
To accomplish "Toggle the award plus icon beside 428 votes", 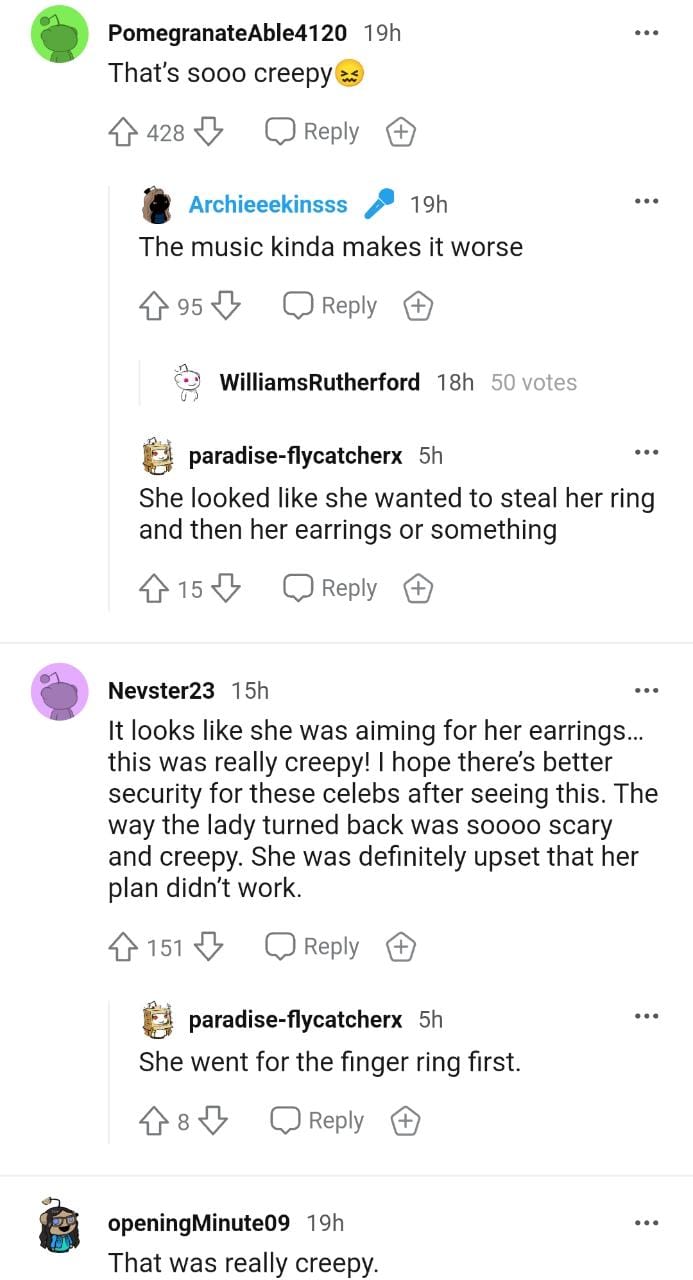I will point(401,132).
